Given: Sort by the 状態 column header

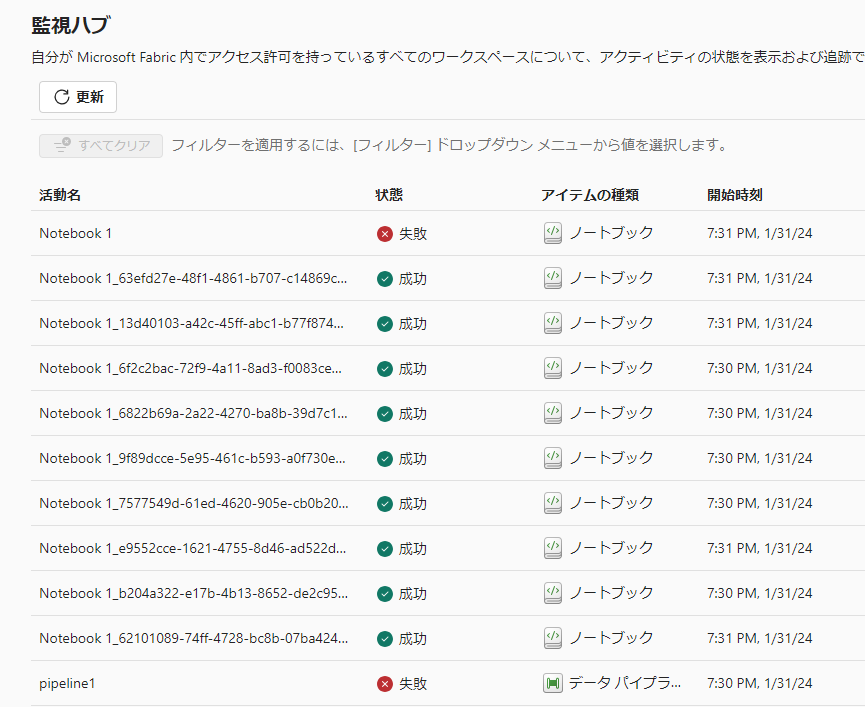Looking at the screenshot, I should [389, 195].
